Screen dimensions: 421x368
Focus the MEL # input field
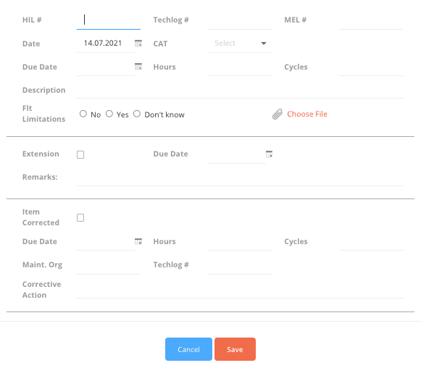tap(371, 21)
